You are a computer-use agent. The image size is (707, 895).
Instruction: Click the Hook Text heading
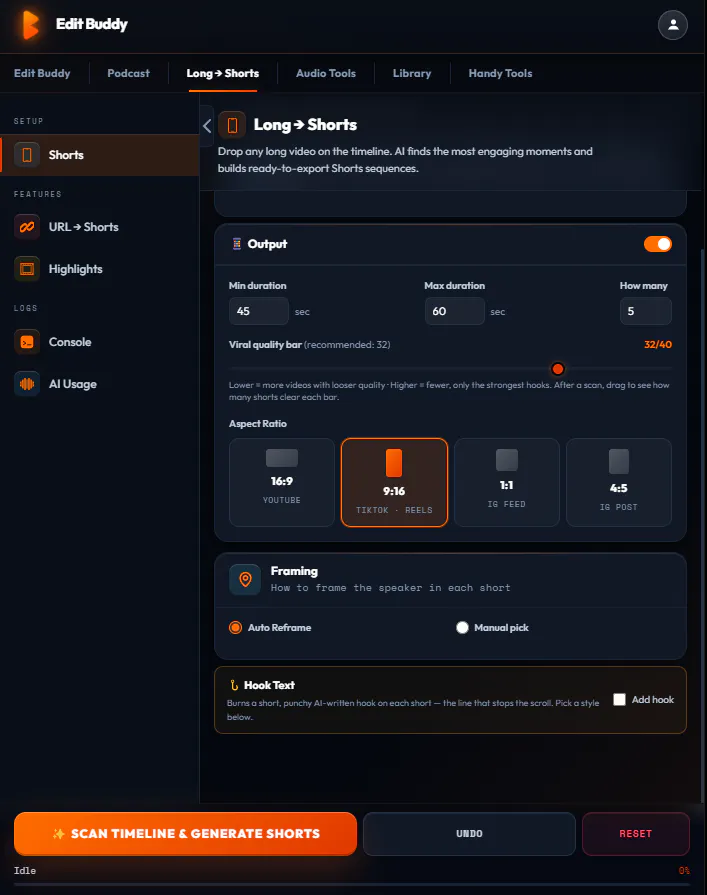269,685
